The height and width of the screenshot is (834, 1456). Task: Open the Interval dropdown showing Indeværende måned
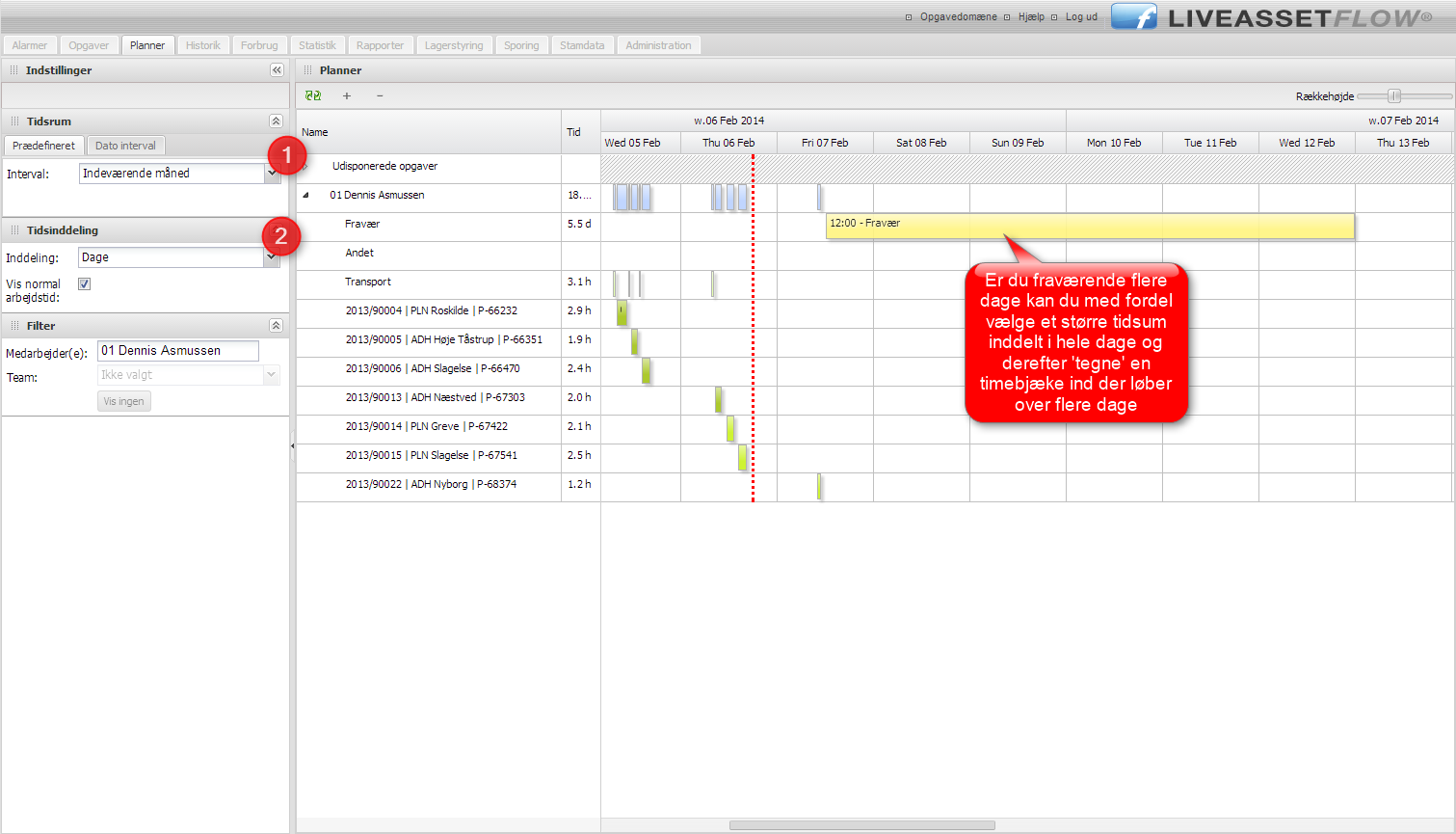coord(271,174)
